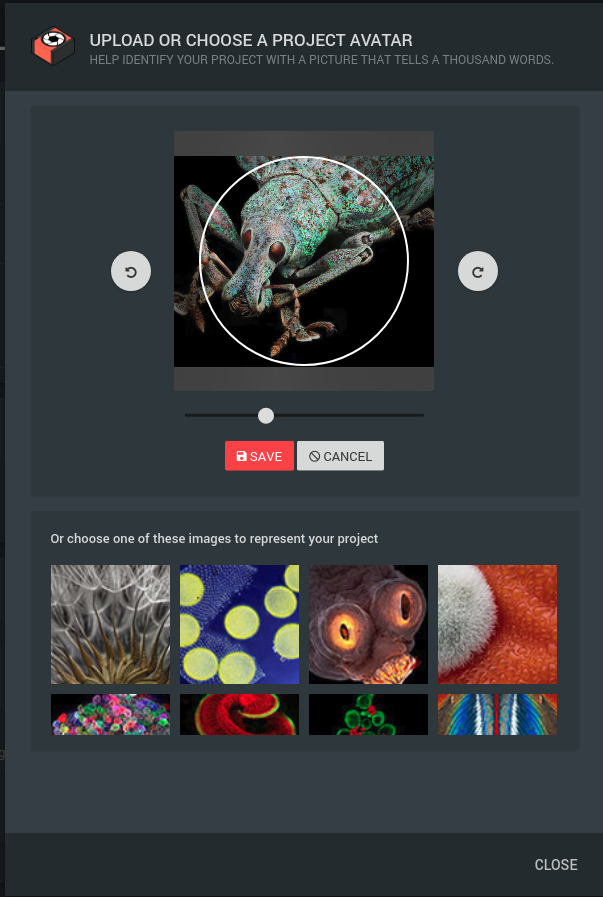This screenshot has height=897, width=603.
Task: Choose the orange surface with white fuzz image
Action: click(x=497, y=624)
